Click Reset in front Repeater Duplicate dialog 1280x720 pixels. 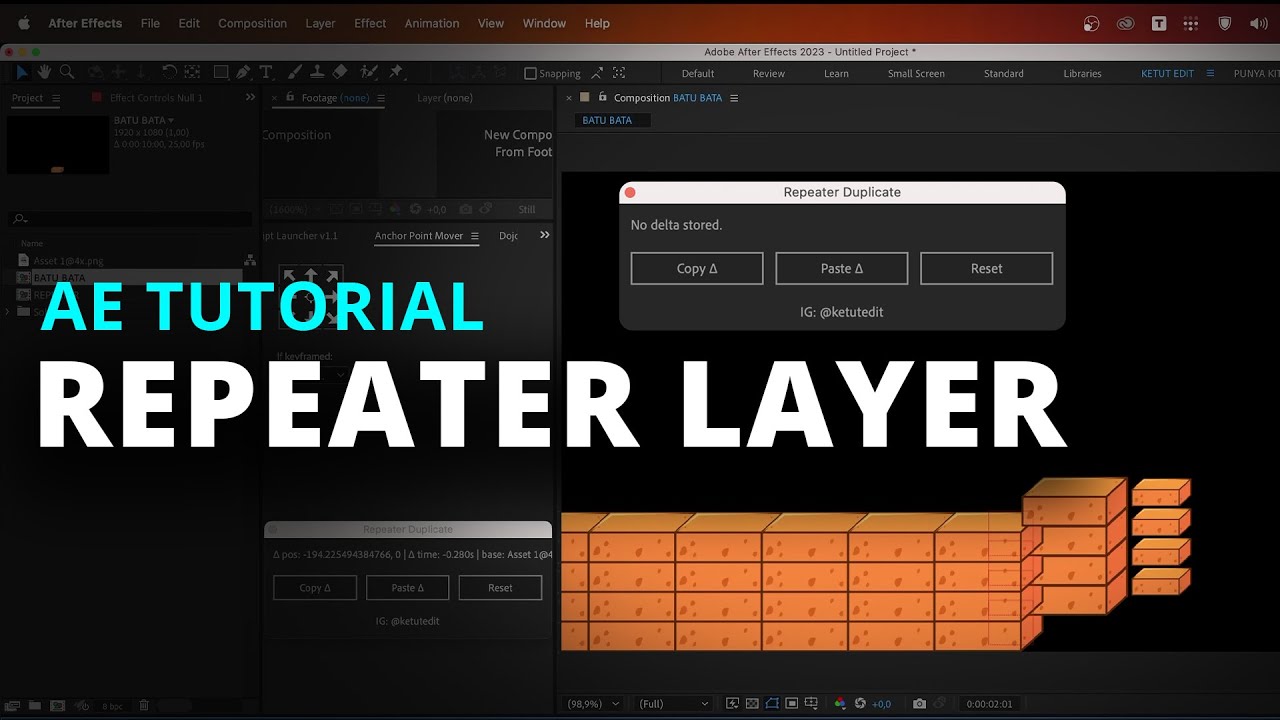[986, 268]
